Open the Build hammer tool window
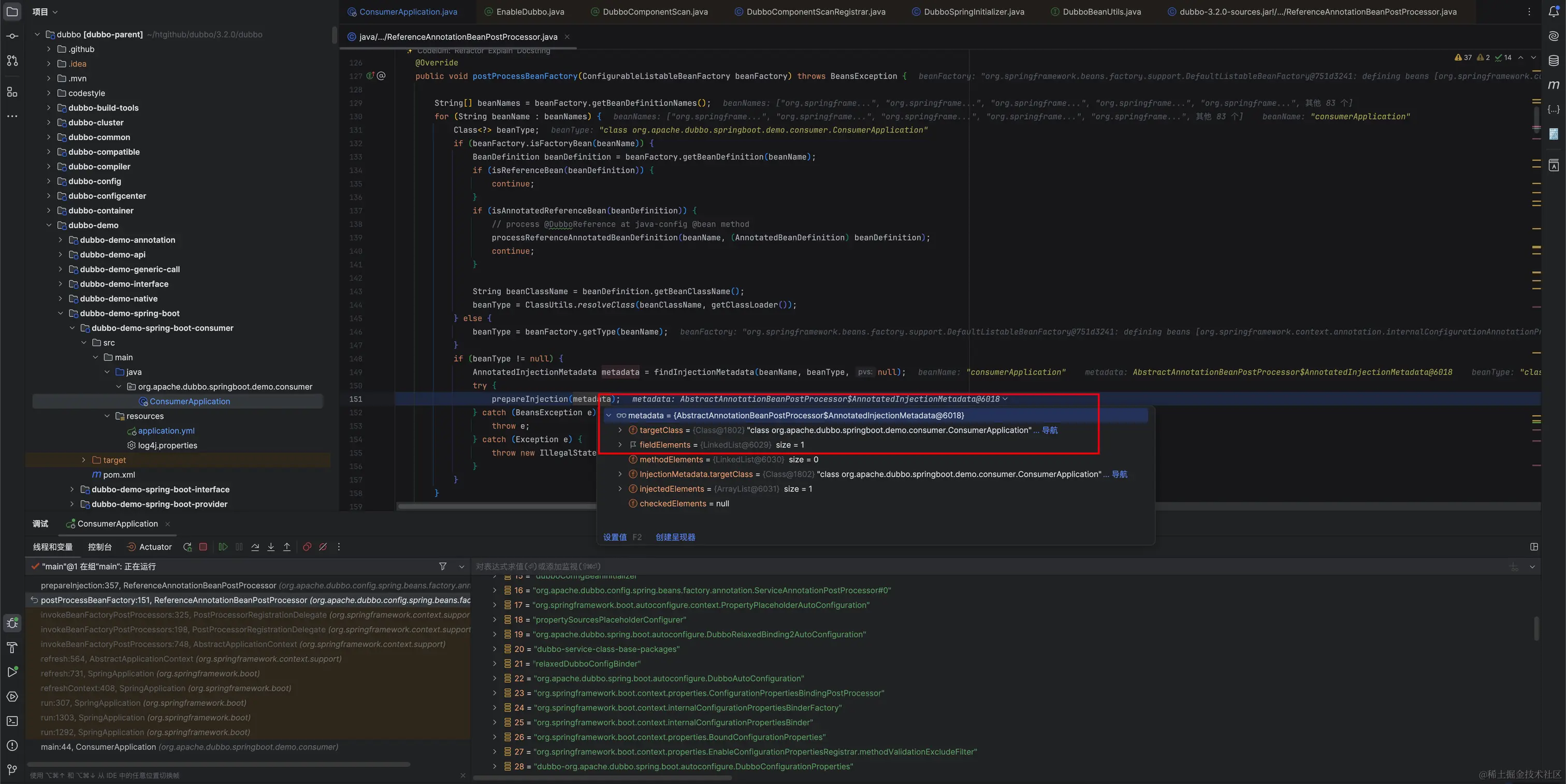The height and width of the screenshot is (784, 1566). coord(12,648)
